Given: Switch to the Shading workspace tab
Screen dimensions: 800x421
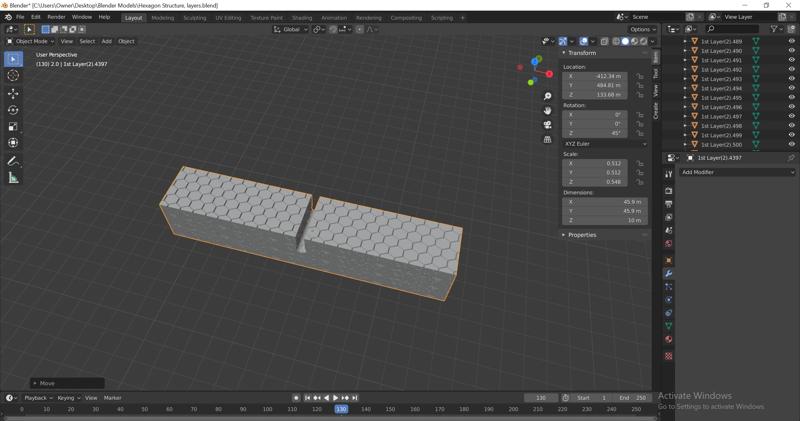Looking at the screenshot, I should pos(302,18).
